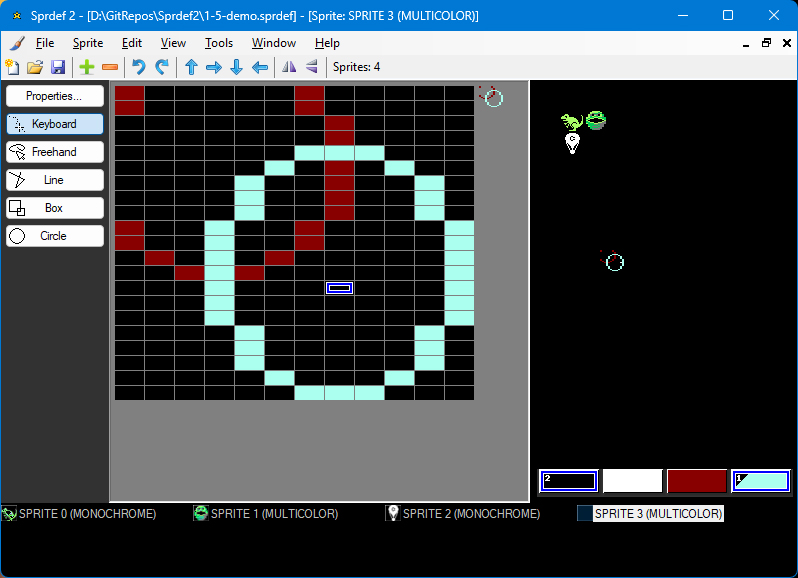Click the paintbrush app icon in the menu bar
The image size is (798, 578).
point(17,43)
